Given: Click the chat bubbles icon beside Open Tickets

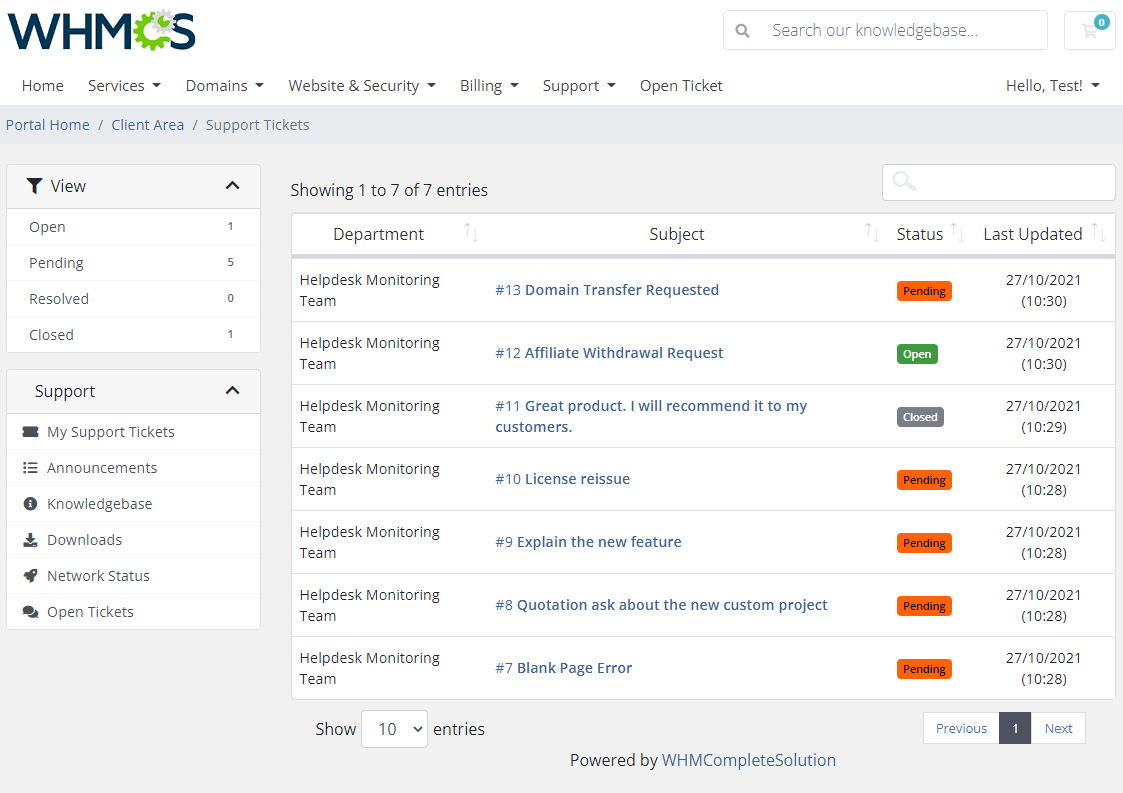Looking at the screenshot, I should pyautogui.click(x=30, y=612).
